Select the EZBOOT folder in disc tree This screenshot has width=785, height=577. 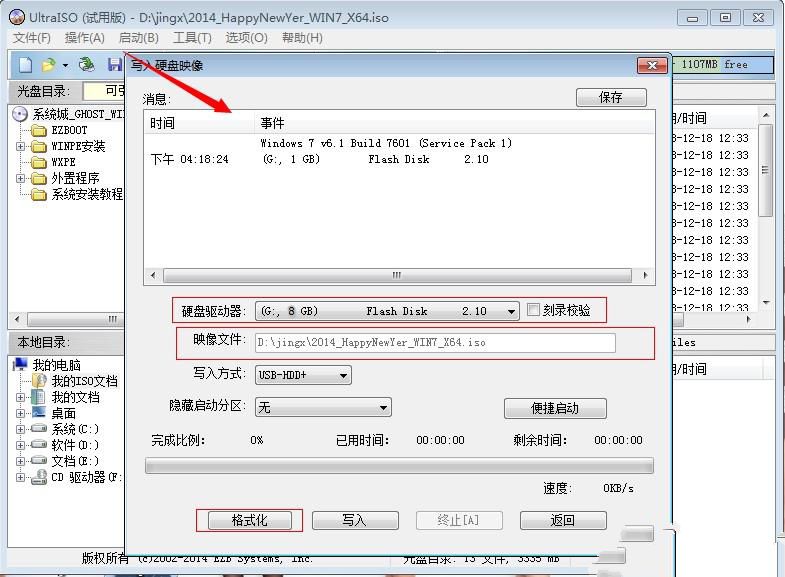[x=39, y=130]
